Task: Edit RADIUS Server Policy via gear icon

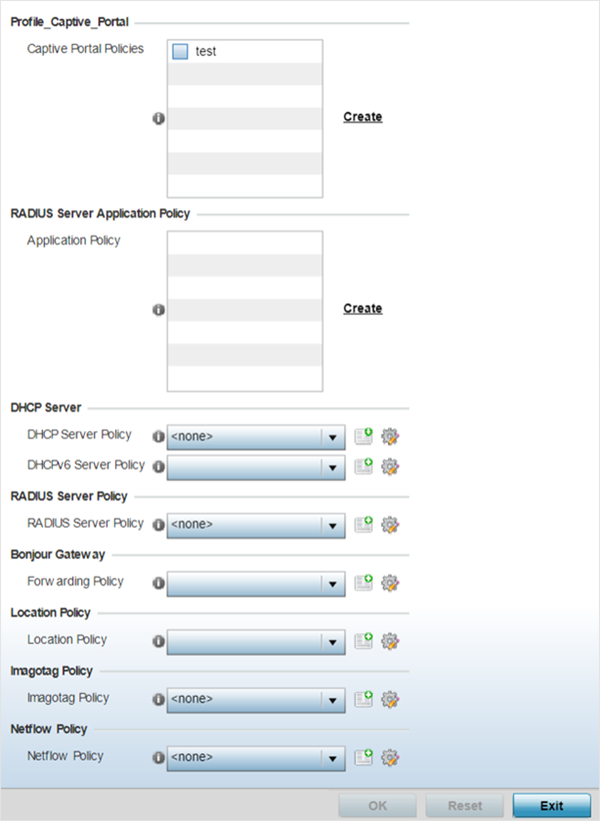Action: point(390,525)
